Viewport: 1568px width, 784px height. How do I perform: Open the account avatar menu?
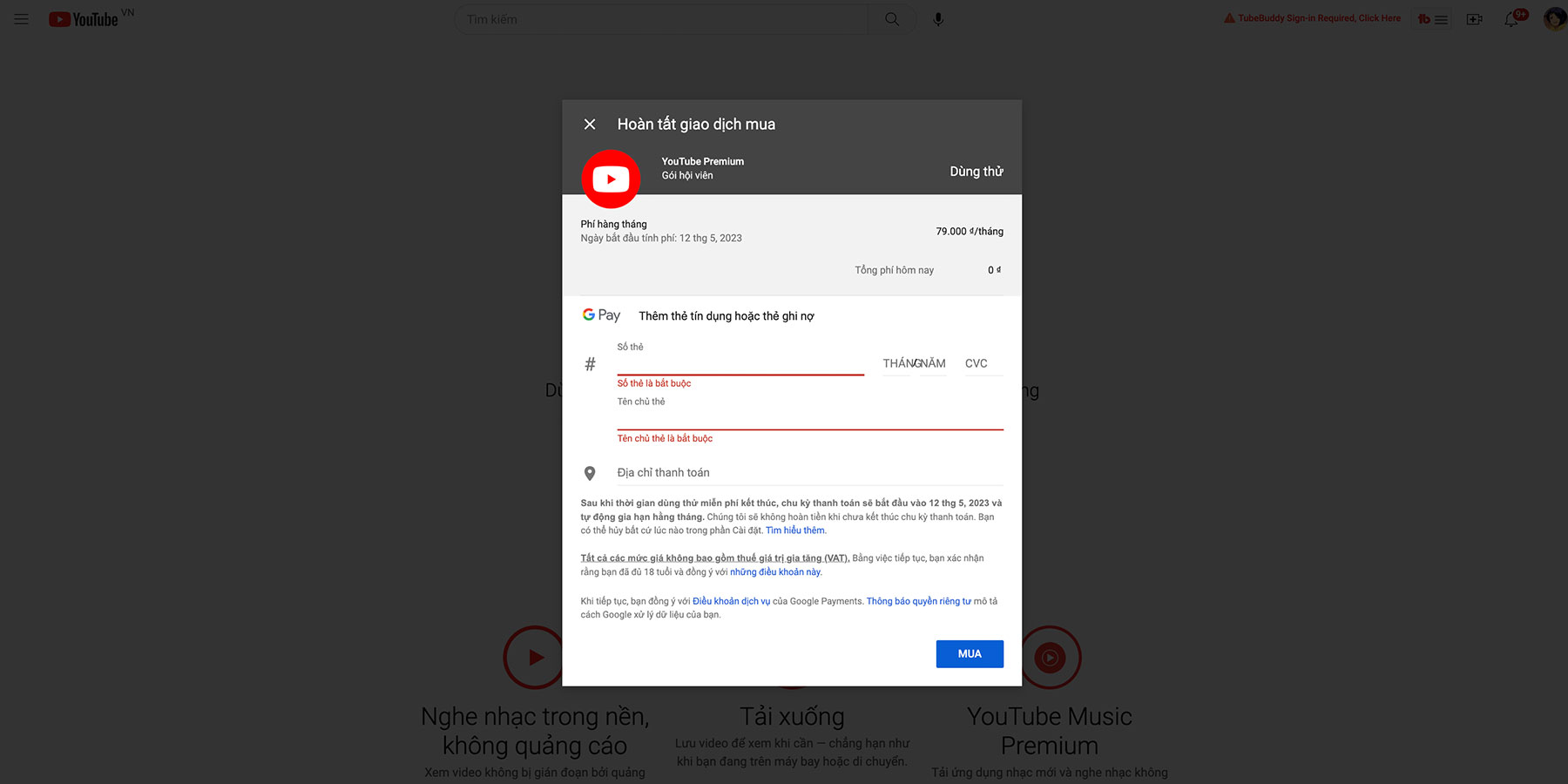(1554, 19)
